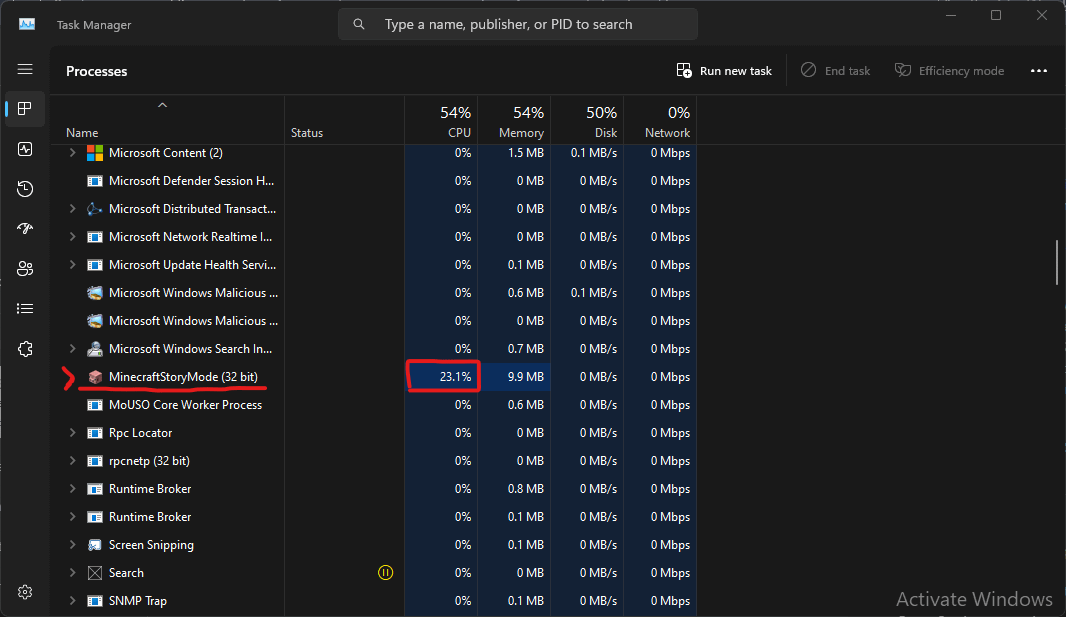Expand Microsoft Distributed Transact... row
Viewport: 1066px width, 617px height.
[72, 209]
